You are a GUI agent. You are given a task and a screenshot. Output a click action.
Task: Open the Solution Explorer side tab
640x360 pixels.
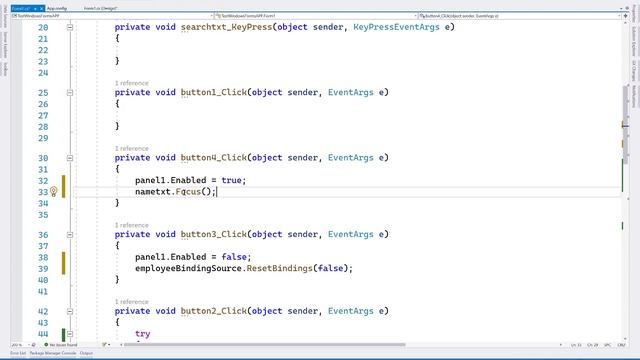coord(634,43)
